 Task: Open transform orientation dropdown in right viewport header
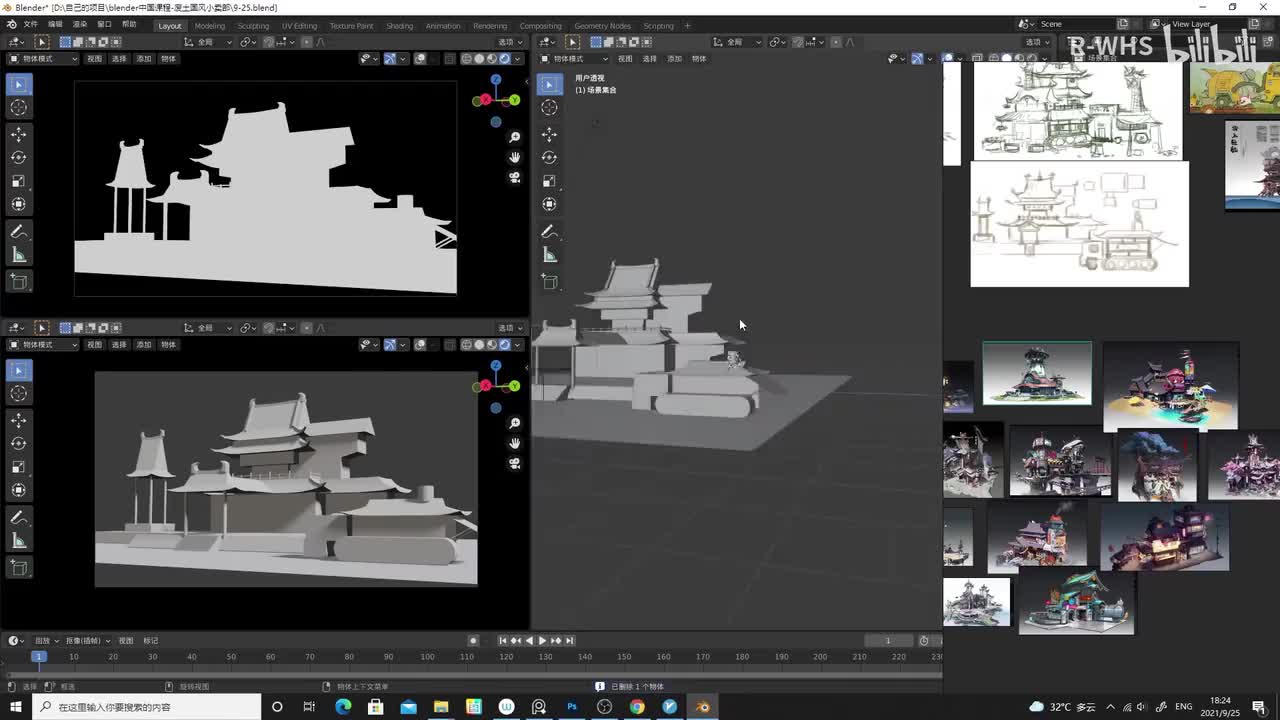tap(735, 42)
